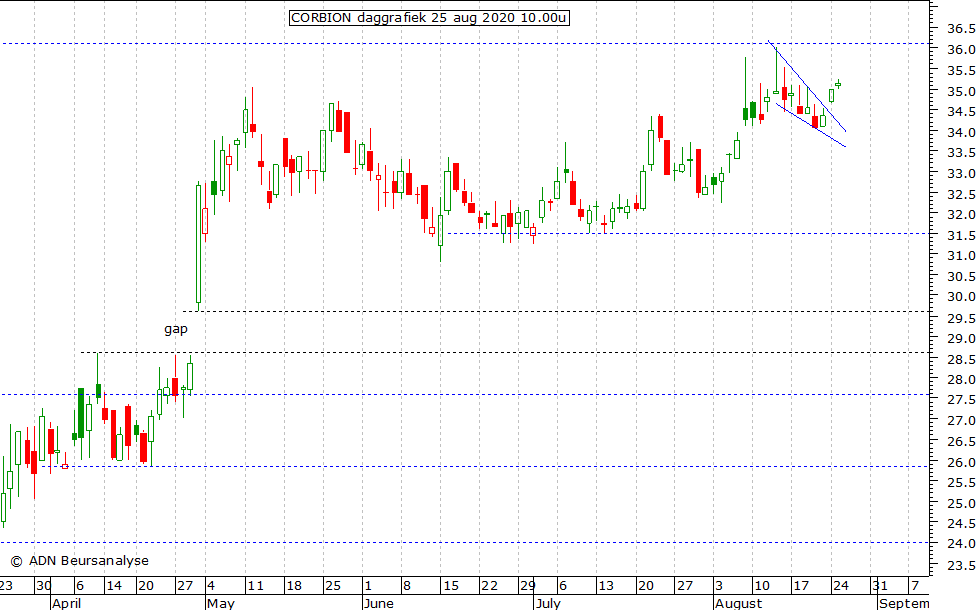This screenshot has width=980, height=610.
Task: Select the 23.5 price axis label
Action: pyautogui.click(x=961, y=566)
